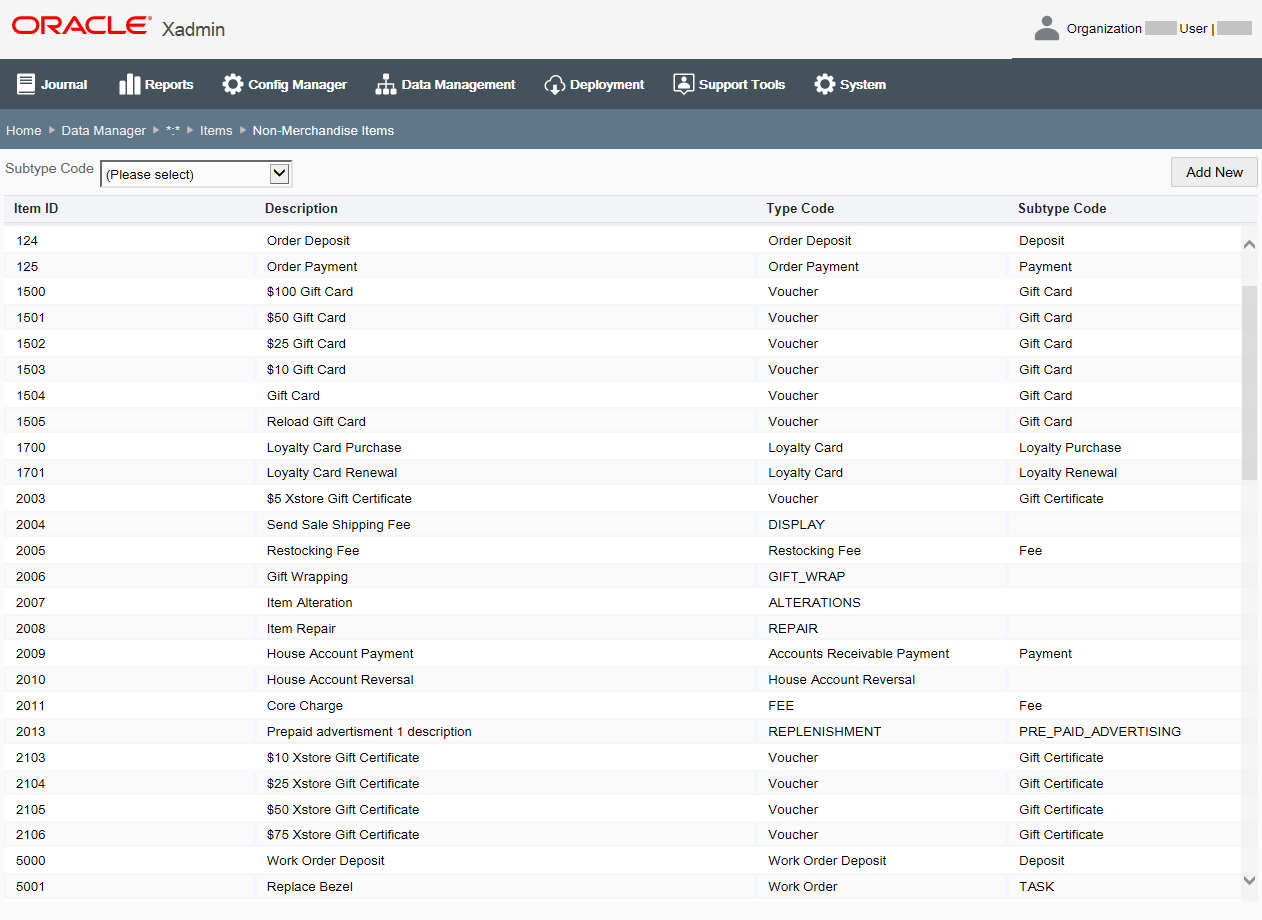Screen dimensions: 1262x920
Task: Select the $5 Xstore Gift Certificate row
Action: 622,499
